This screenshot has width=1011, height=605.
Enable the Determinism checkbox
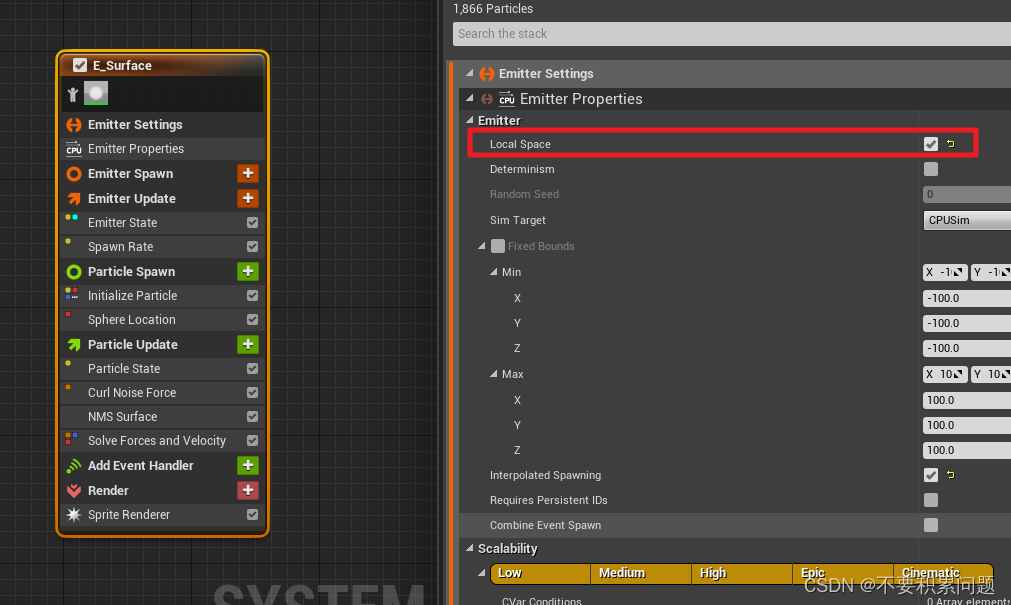[x=930, y=169]
